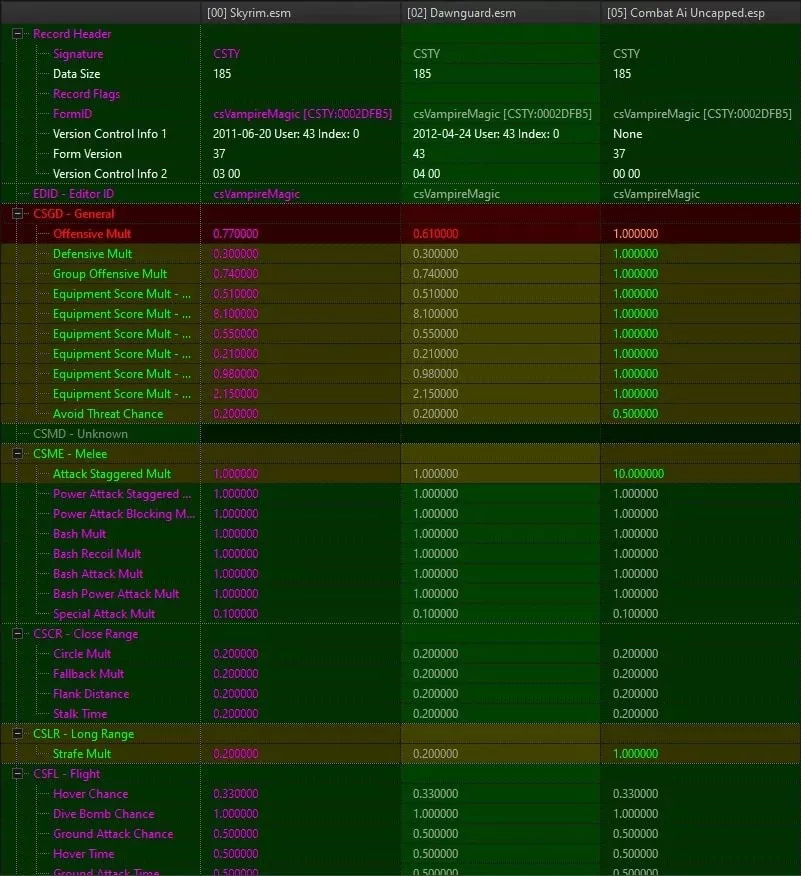
Task: Collapse the CSFL - Flight group
Action: pyautogui.click(x=17, y=774)
